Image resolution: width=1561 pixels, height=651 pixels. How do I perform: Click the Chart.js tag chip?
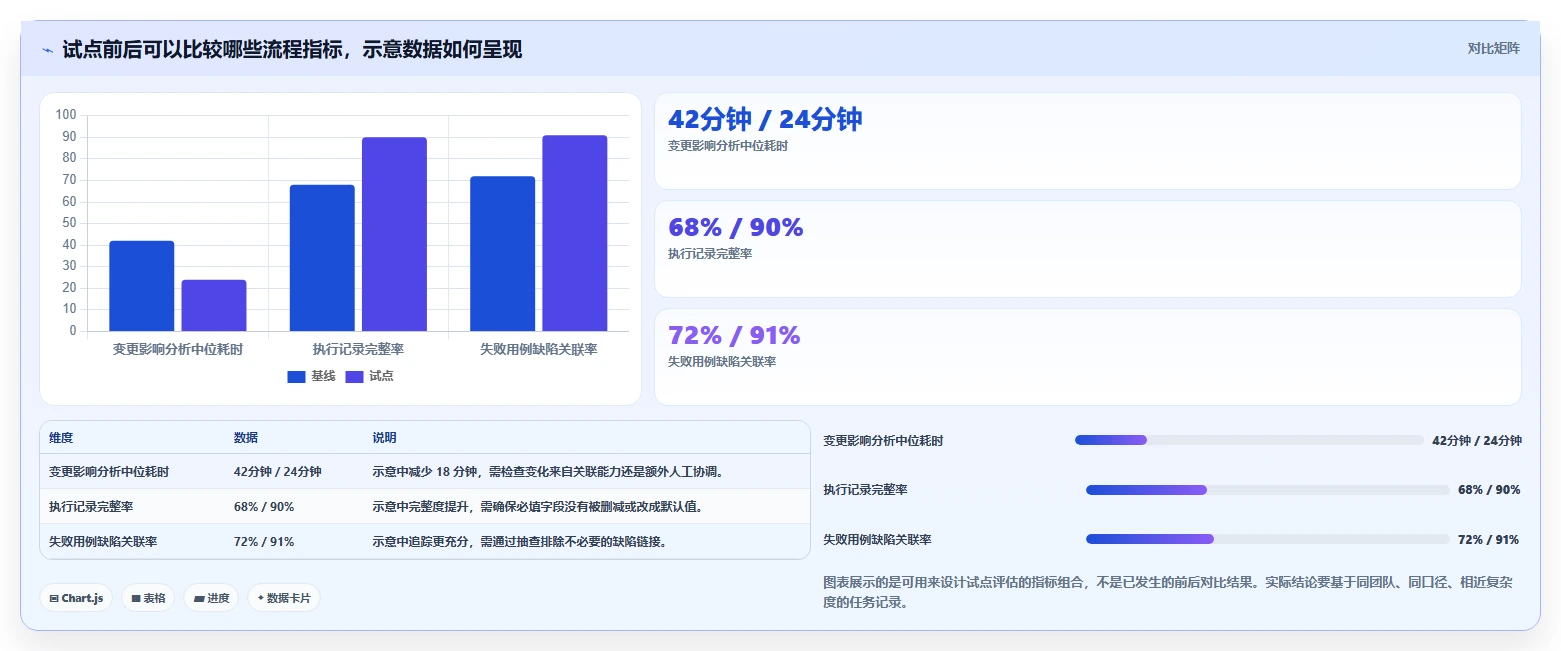coord(76,598)
